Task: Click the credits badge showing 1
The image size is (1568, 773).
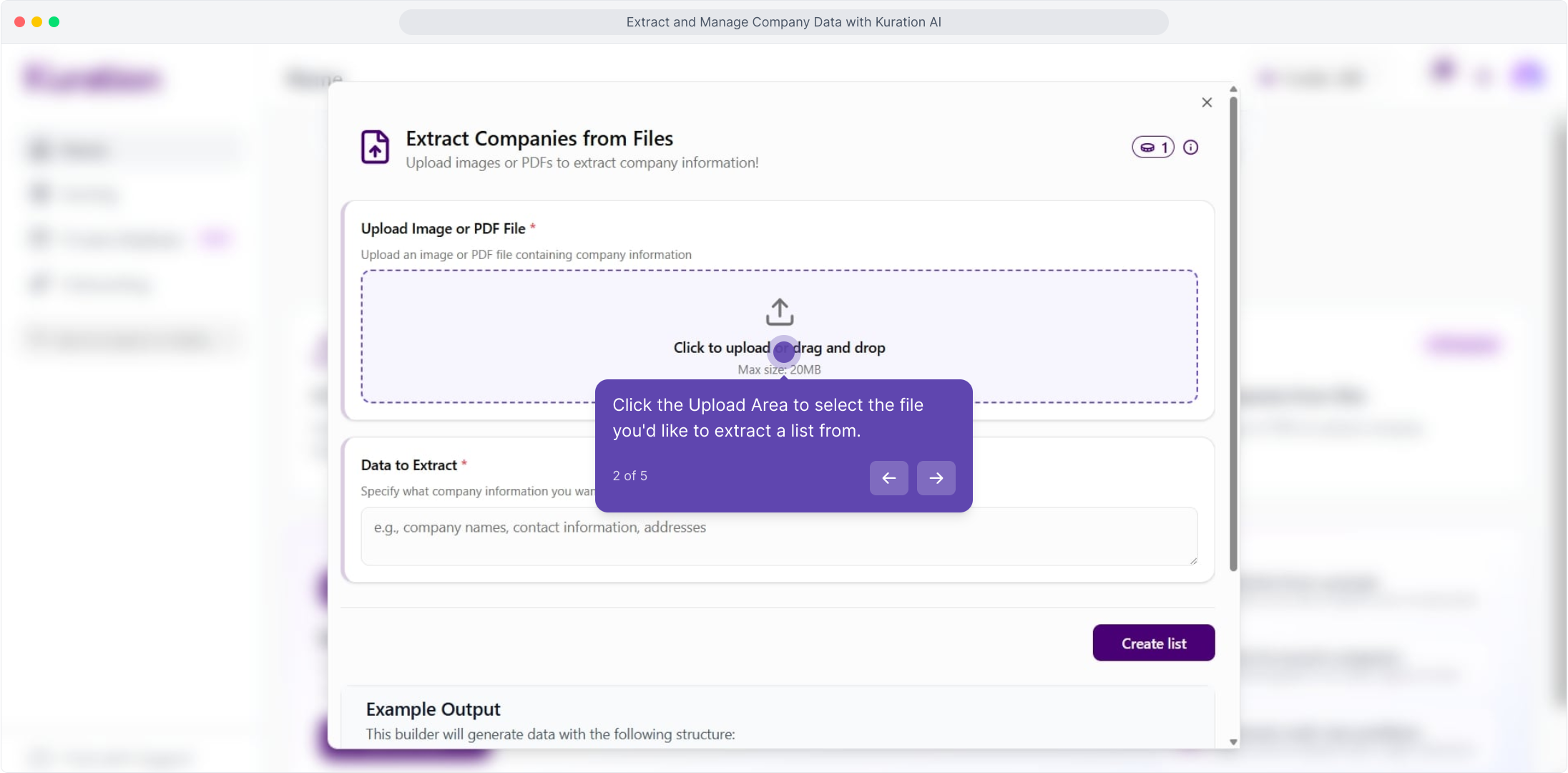Action: pyautogui.click(x=1152, y=147)
